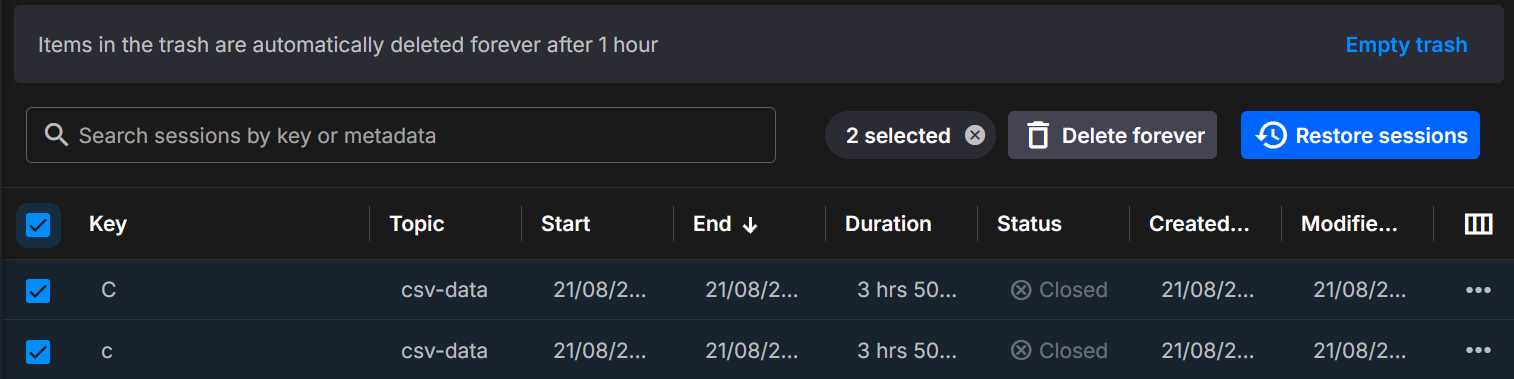Click the Empty trash link
This screenshot has height=379, width=1514.
tap(1406, 45)
